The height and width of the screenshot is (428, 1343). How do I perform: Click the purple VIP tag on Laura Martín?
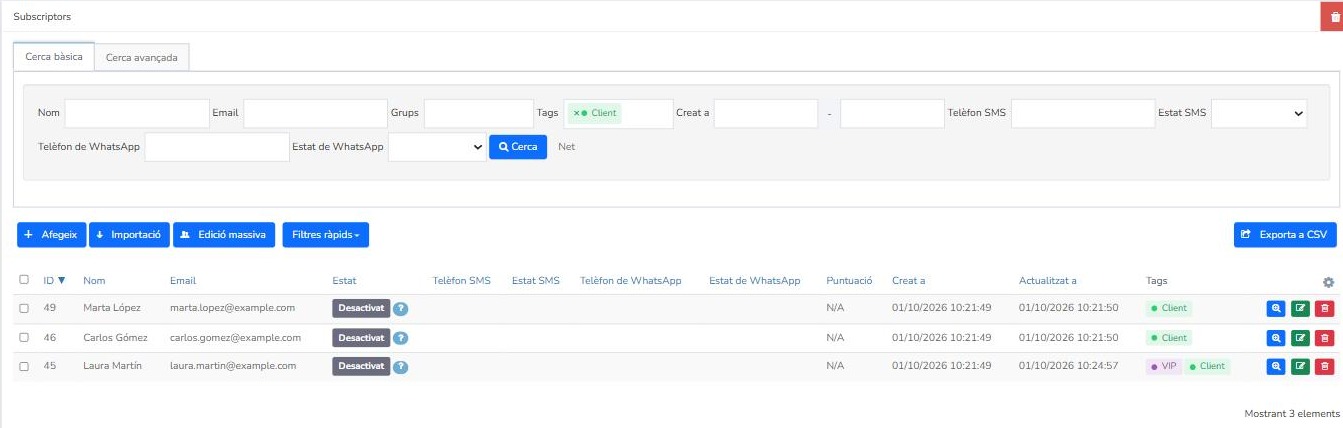1164,367
